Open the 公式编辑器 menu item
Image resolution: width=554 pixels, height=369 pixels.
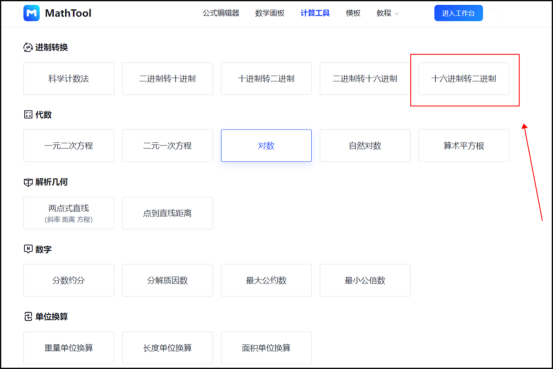[221, 13]
